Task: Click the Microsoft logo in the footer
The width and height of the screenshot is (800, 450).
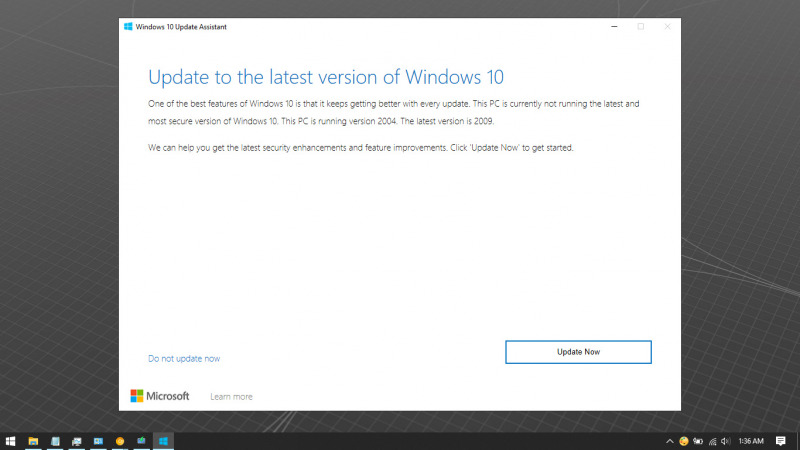Action: [x=160, y=396]
